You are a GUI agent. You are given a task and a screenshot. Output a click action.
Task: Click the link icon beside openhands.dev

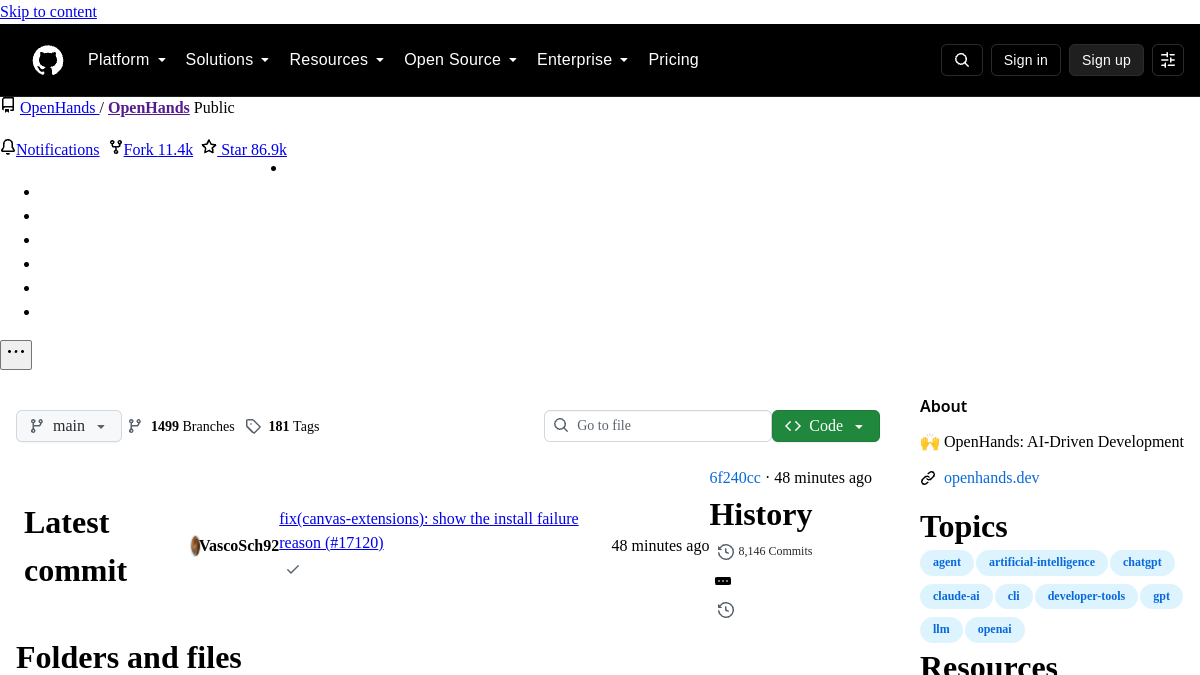928,478
